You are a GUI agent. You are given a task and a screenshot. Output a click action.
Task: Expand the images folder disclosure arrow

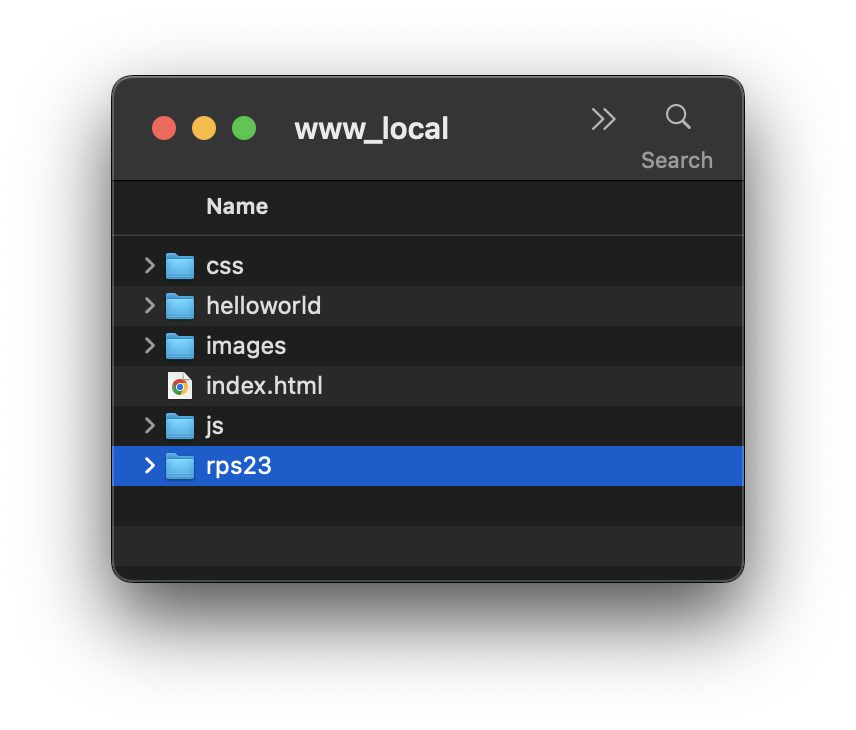[x=150, y=345]
